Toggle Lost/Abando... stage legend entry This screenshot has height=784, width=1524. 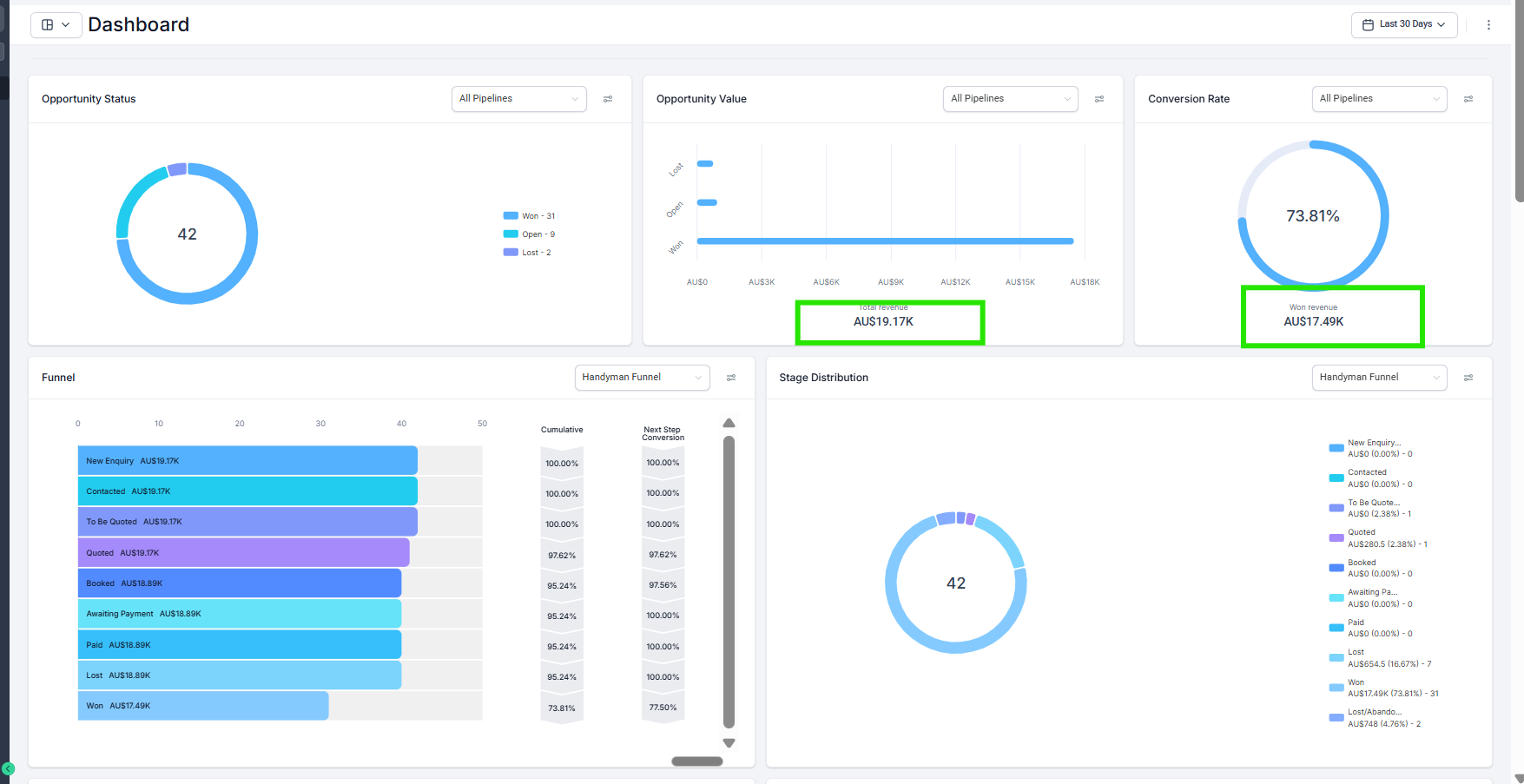pyautogui.click(x=1376, y=718)
